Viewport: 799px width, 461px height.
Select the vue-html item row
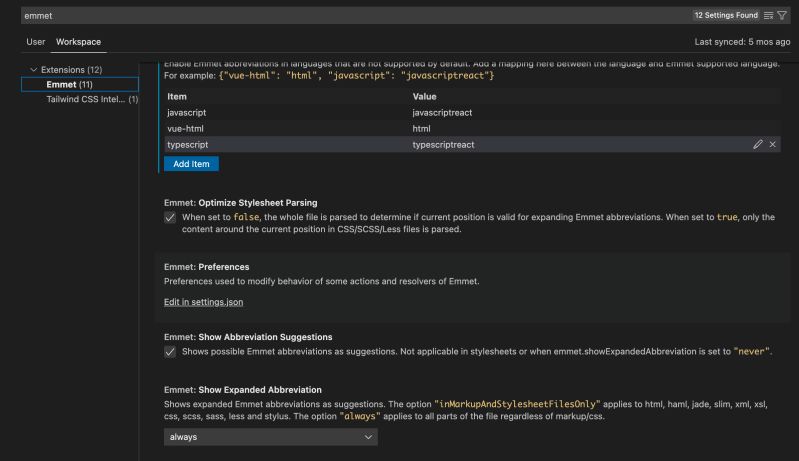click(472, 129)
